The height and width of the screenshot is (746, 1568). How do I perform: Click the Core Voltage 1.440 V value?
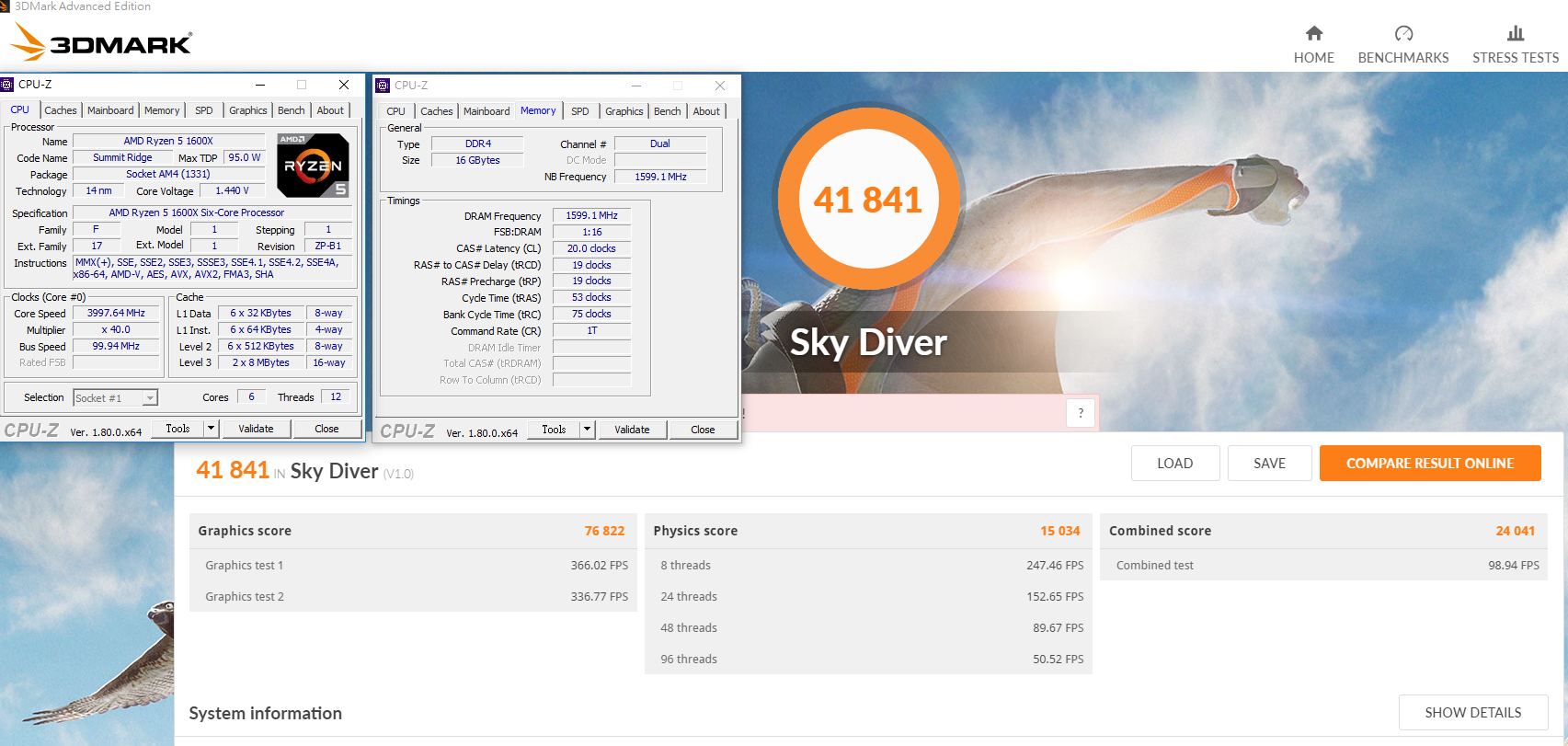[232, 191]
